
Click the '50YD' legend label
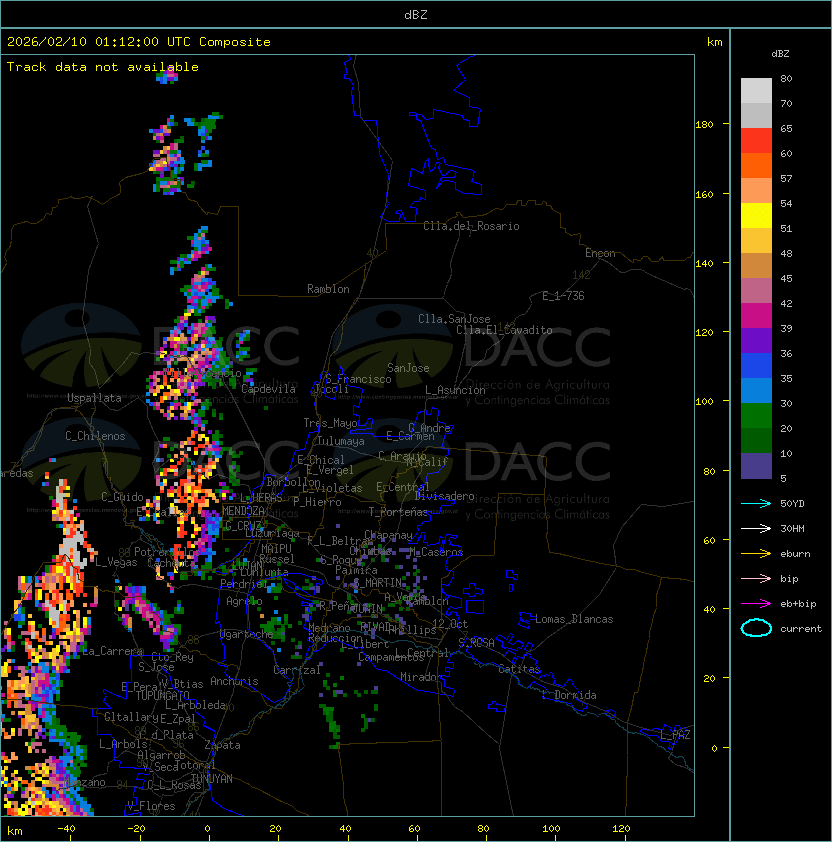tap(792, 503)
